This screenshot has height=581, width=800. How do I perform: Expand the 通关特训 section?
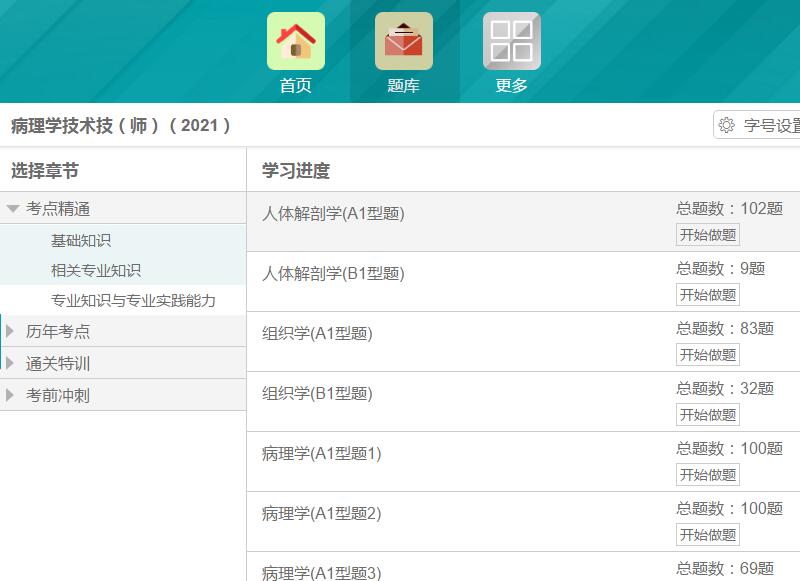10,363
